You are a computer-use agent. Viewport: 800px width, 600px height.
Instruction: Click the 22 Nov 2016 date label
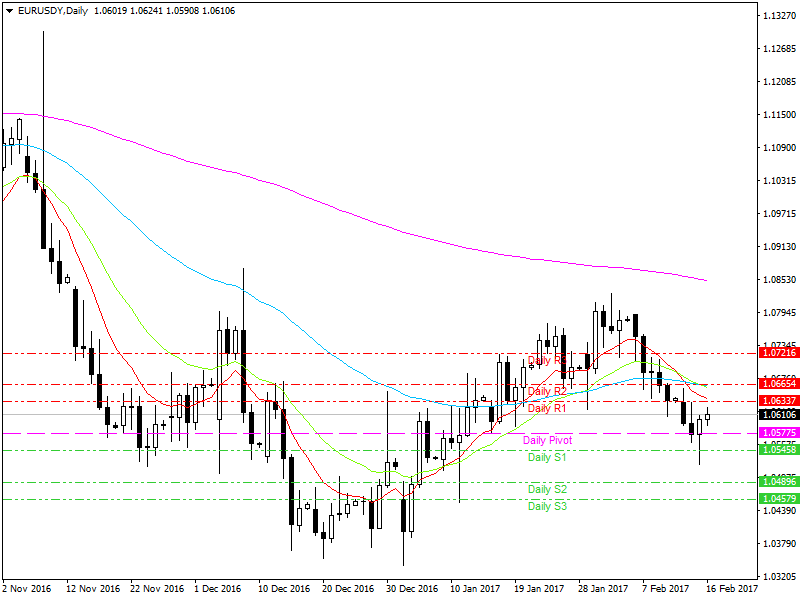157,589
